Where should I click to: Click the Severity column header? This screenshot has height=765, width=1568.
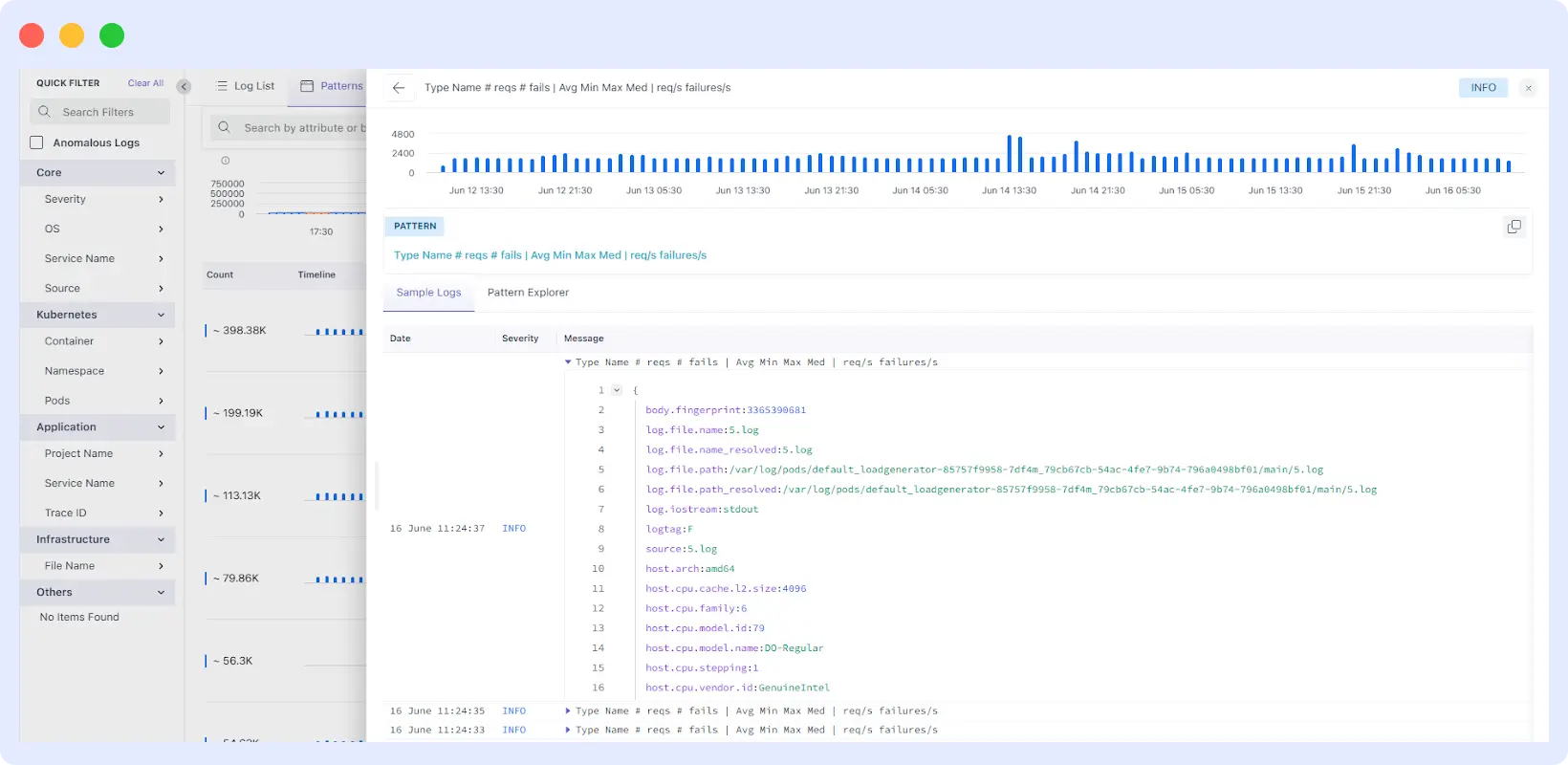pyautogui.click(x=520, y=339)
